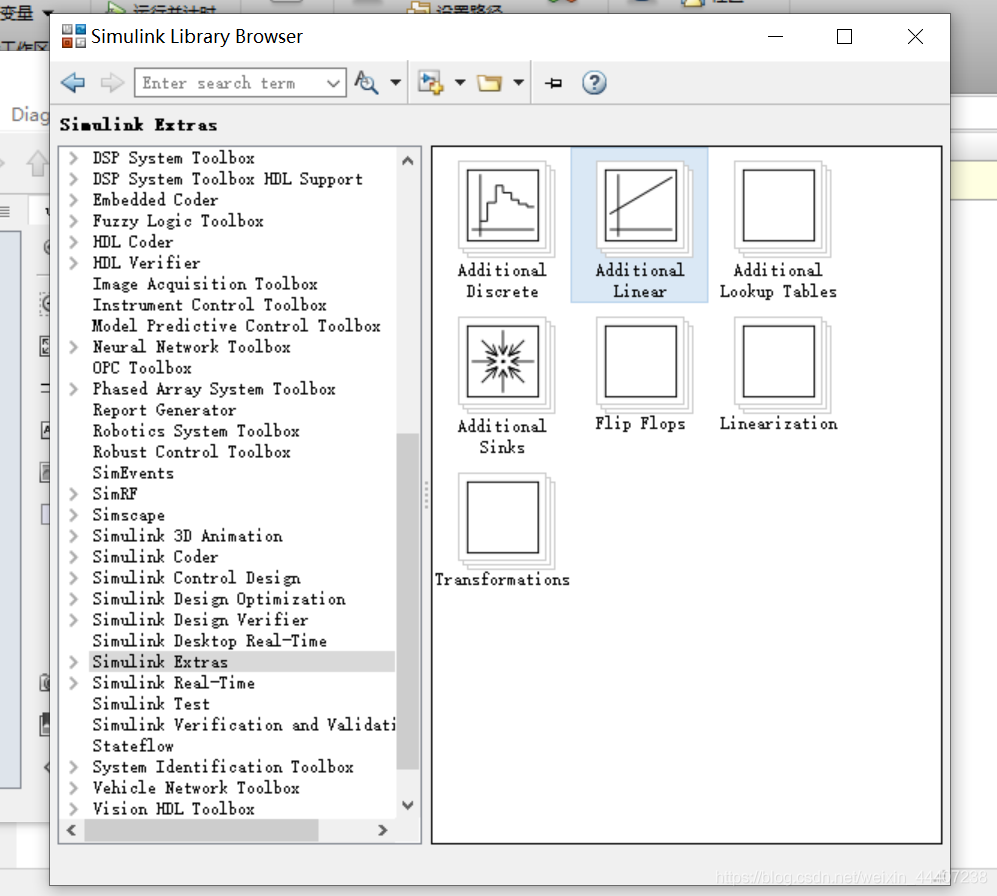Expand DSP System Toolbox HDL Support node
The image size is (997, 896).
pyautogui.click(x=74, y=179)
